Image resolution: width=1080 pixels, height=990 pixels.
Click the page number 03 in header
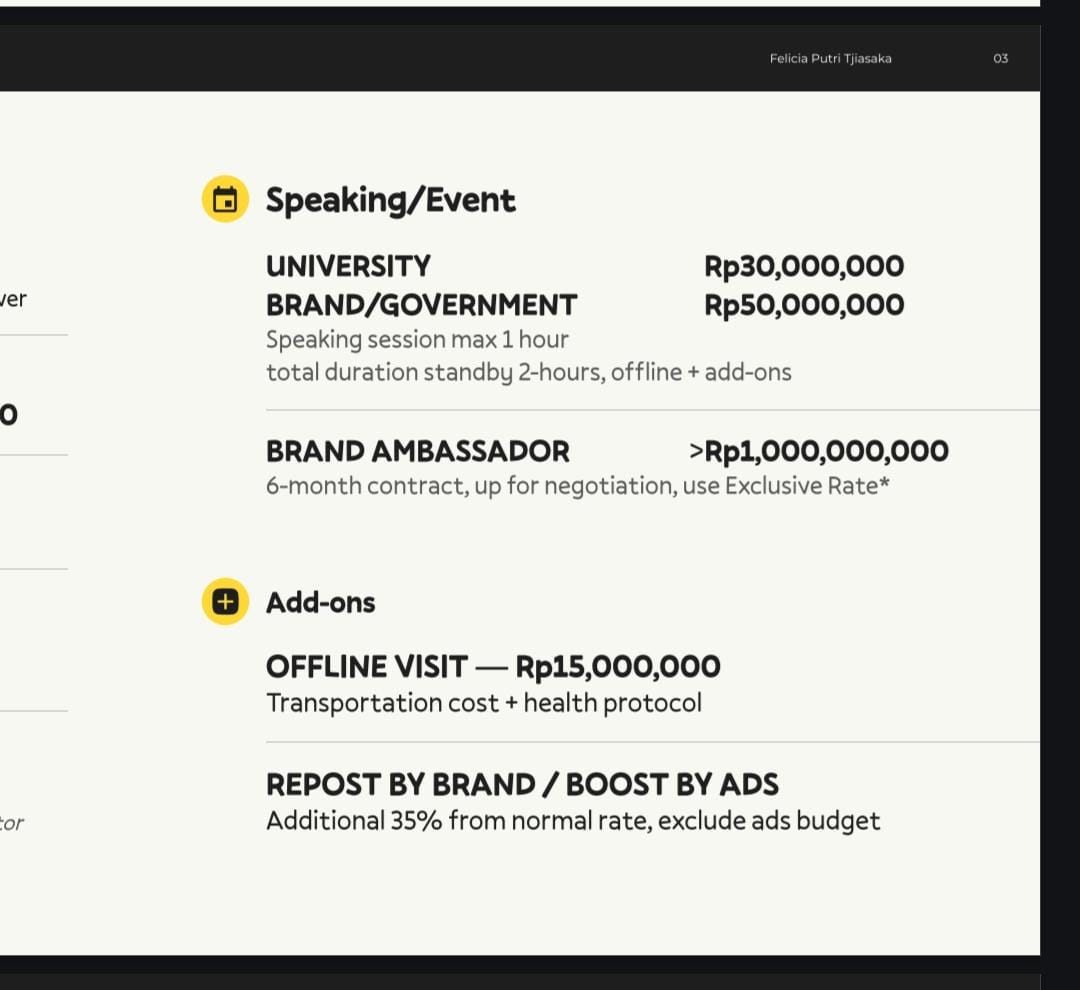1000,59
